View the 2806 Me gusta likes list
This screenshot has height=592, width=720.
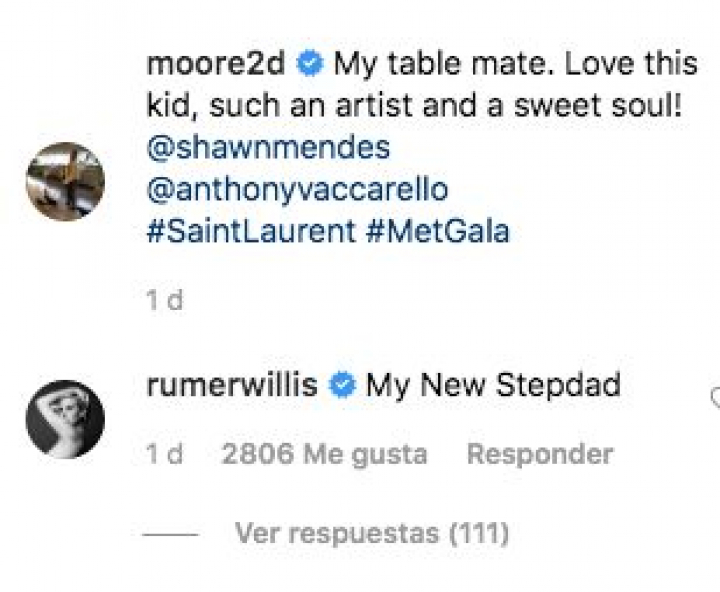(x=324, y=455)
